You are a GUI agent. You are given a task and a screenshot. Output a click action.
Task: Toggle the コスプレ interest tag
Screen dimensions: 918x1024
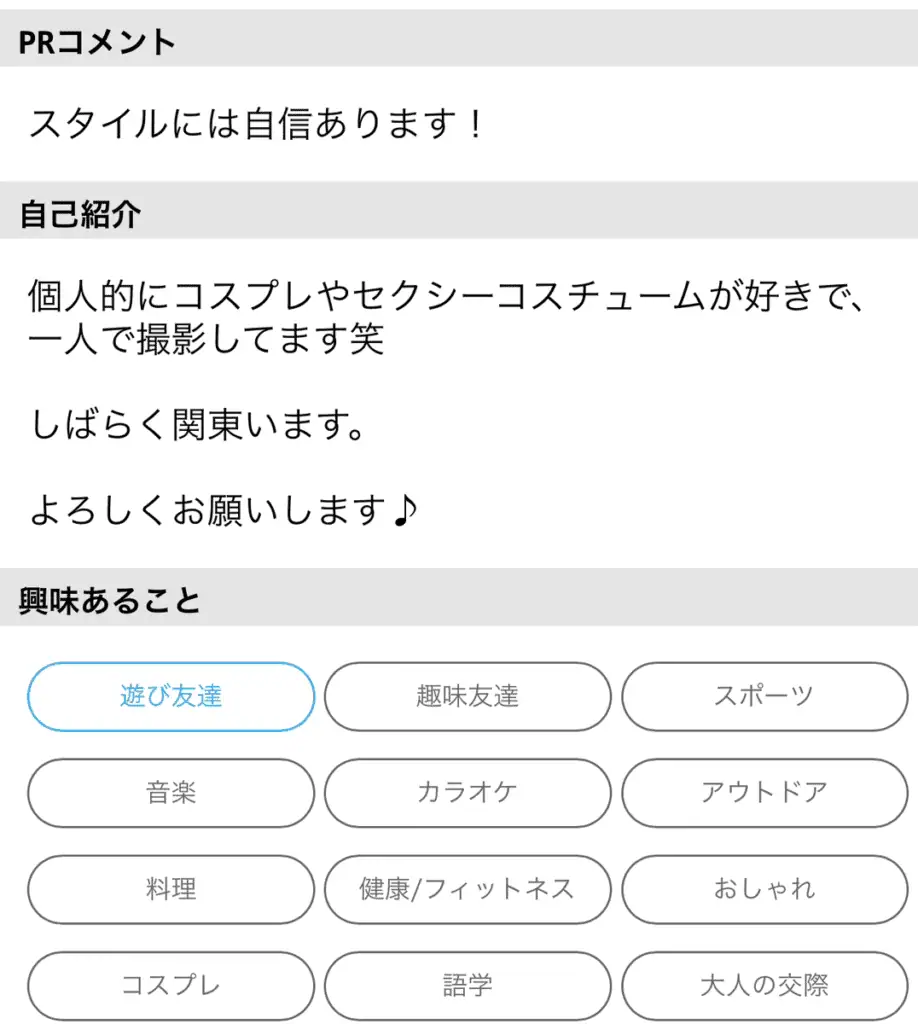click(171, 985)
